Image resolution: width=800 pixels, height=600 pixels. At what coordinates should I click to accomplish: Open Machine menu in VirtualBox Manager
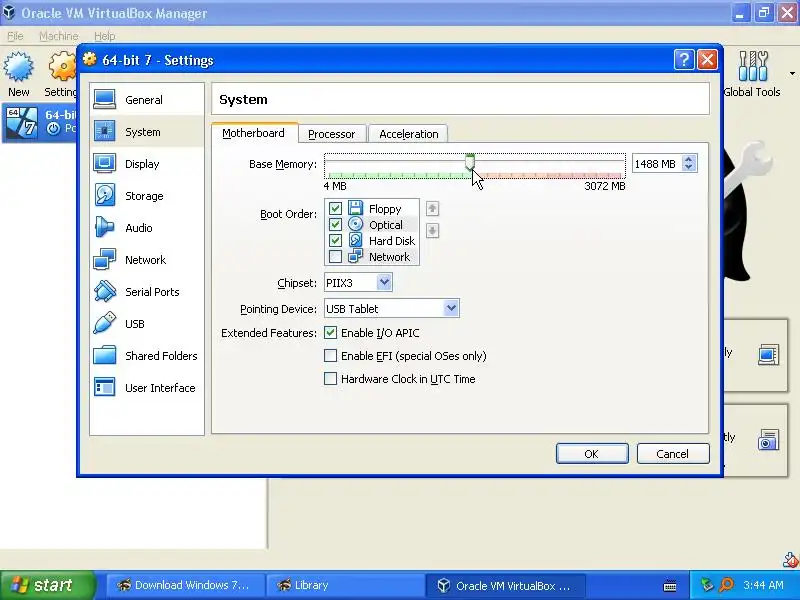tap(59, 36)
